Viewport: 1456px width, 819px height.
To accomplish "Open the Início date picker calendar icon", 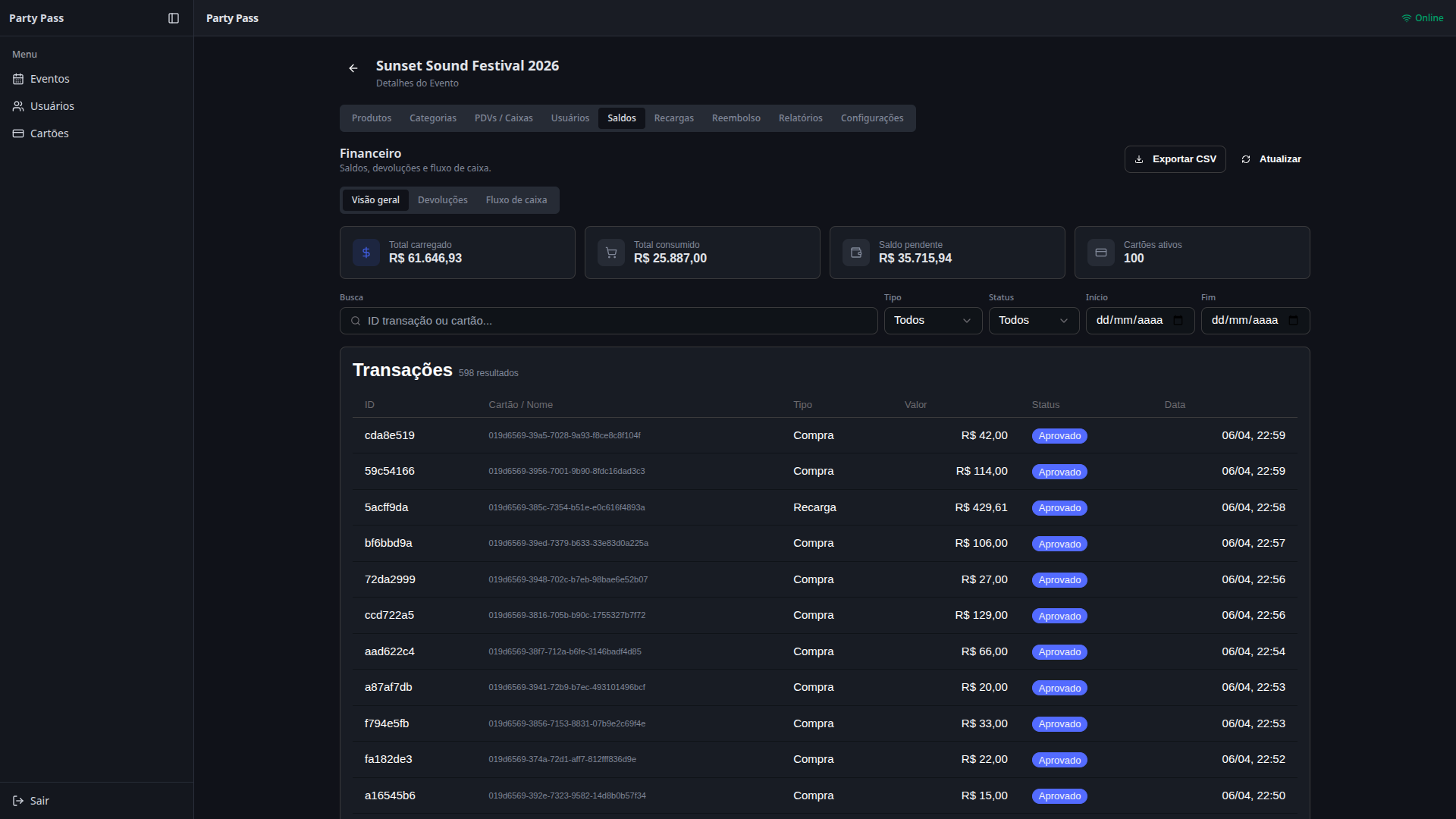I will coord(1178,321).
